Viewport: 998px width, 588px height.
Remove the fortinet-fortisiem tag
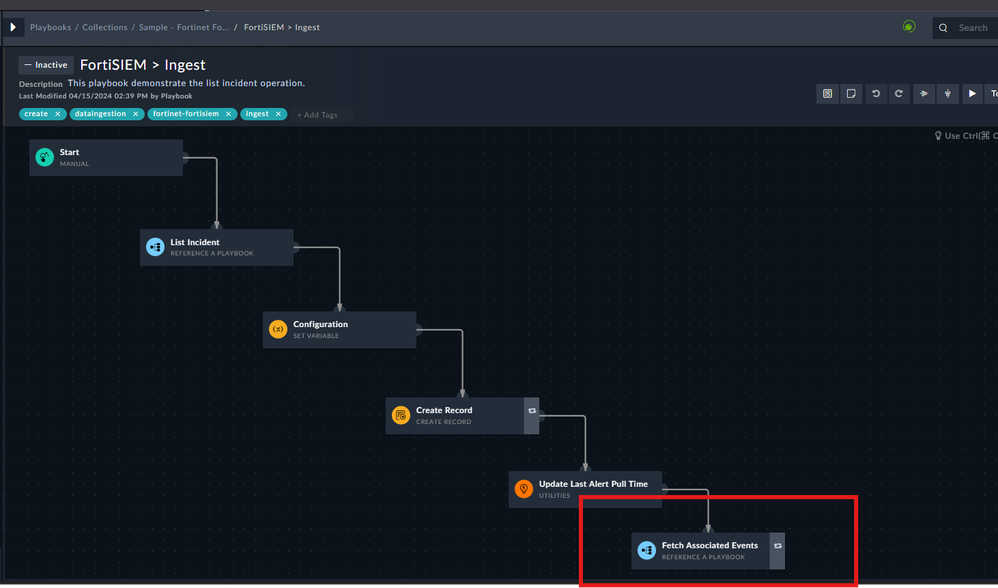[228, 114]
